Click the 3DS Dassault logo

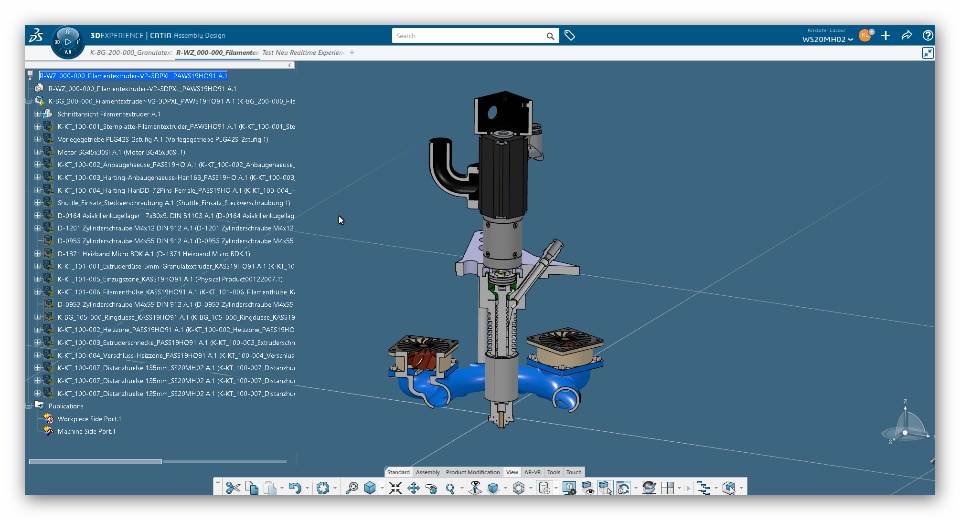36,36
